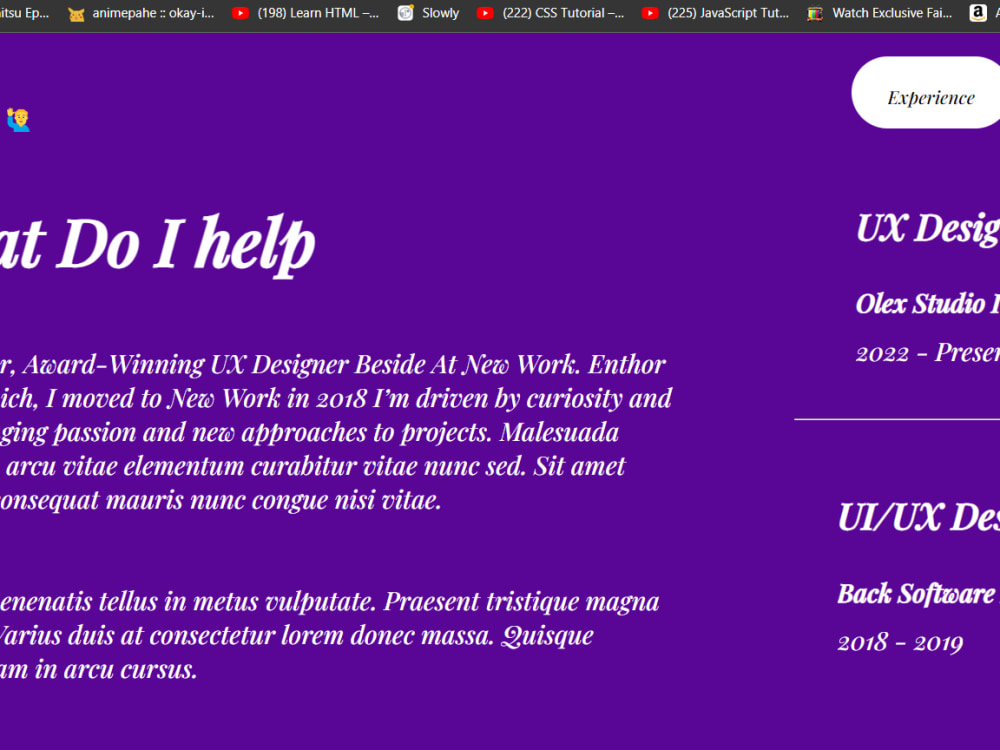Click the Watch Exclusive bookmark favicon
This screenshot has height=750, width=1000.
pyautogui.click(x=814, y=13)
